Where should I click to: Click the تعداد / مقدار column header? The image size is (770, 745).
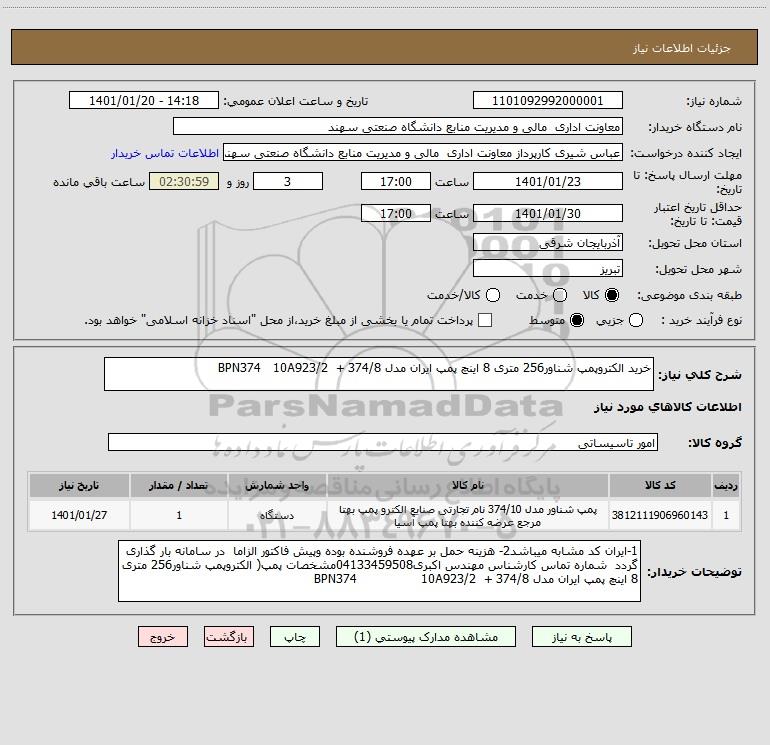[x=178, y=485]
